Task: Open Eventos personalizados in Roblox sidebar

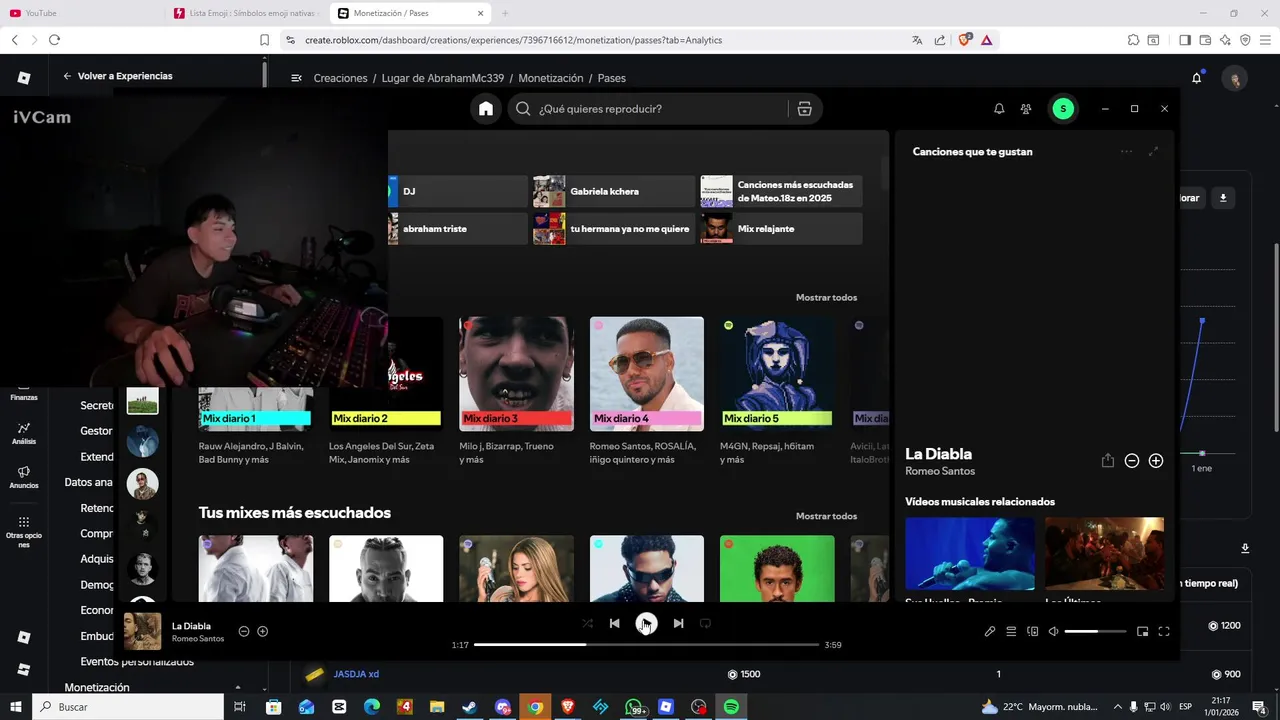Action: pos(137,662)
